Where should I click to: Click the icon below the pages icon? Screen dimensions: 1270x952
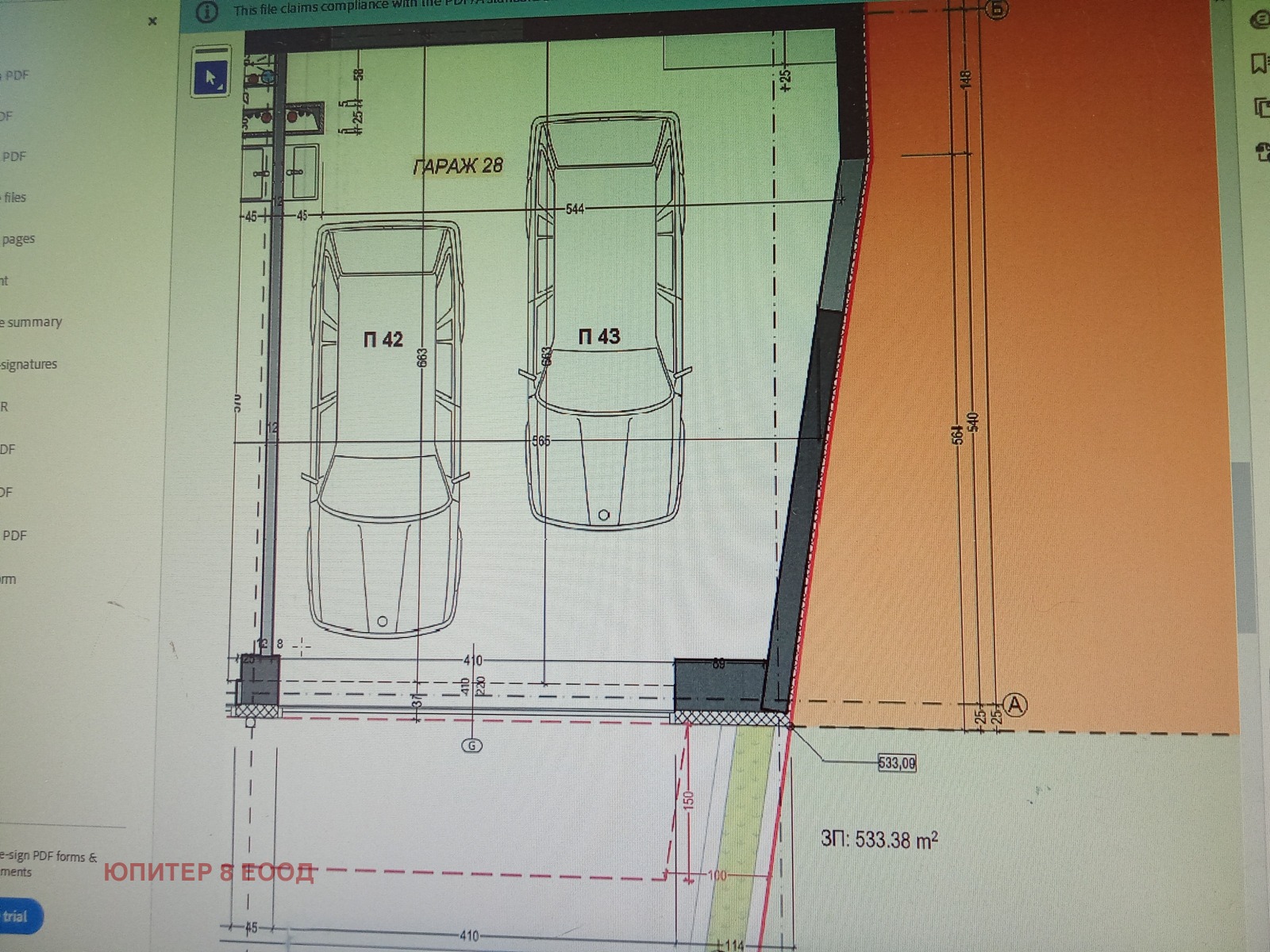[x=1260, y=151]
